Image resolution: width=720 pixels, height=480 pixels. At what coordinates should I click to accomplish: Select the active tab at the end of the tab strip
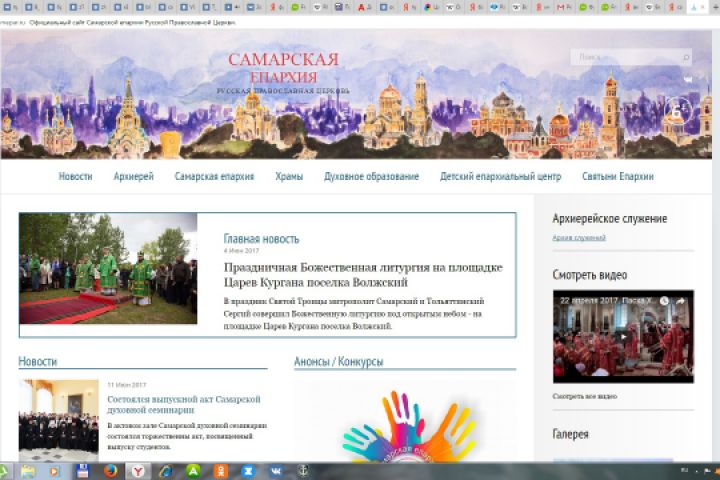pos(697,7)
